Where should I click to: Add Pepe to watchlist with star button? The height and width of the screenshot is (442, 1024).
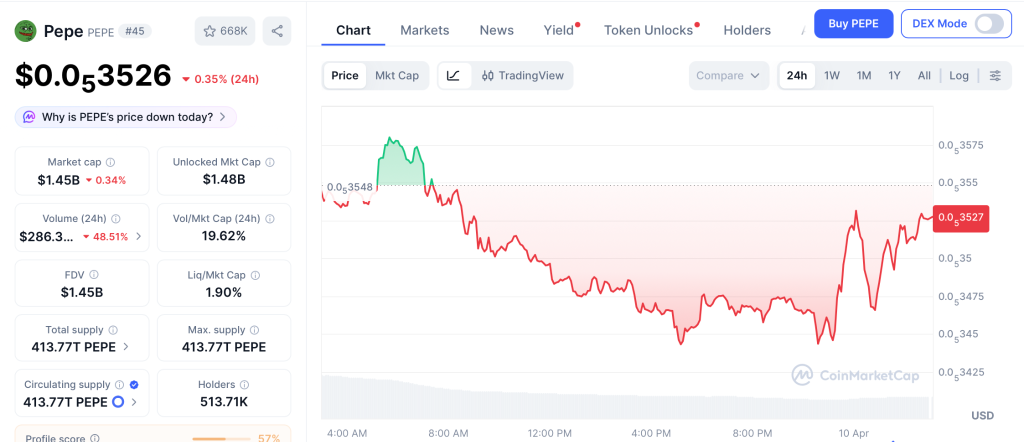coord(225,31)
